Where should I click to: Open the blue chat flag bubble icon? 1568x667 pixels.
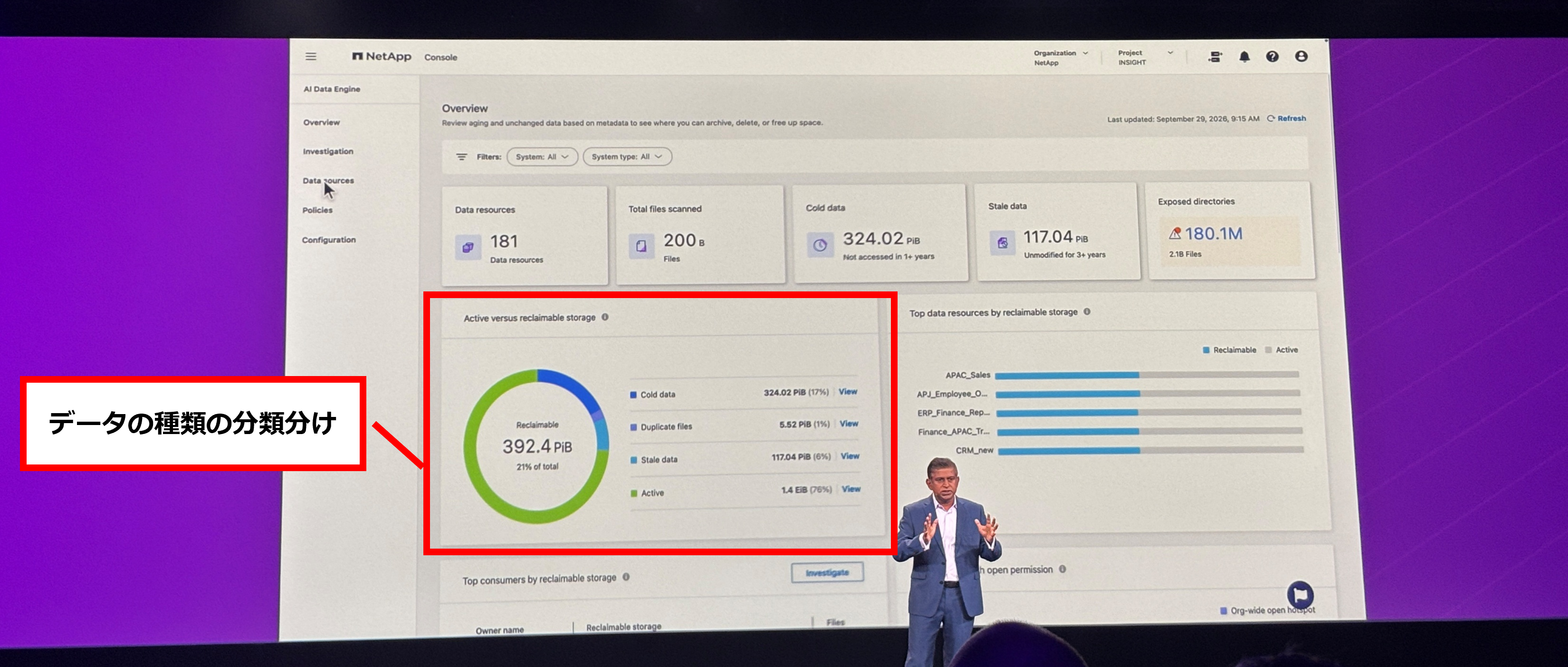point(1300,594)
